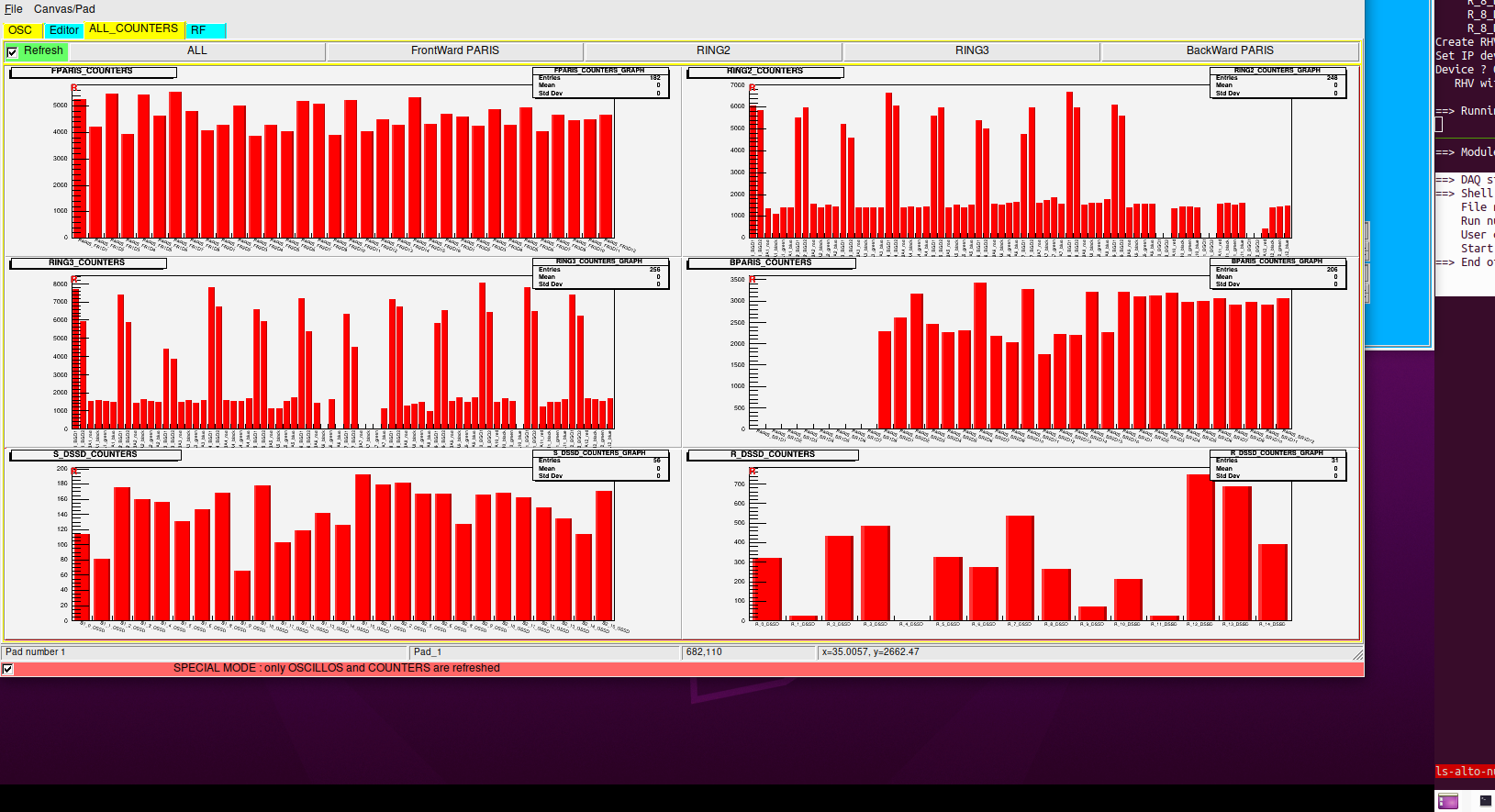Open the file manager icon in taskbar
1495x812 pixels.
click(x=1448, y=801)
